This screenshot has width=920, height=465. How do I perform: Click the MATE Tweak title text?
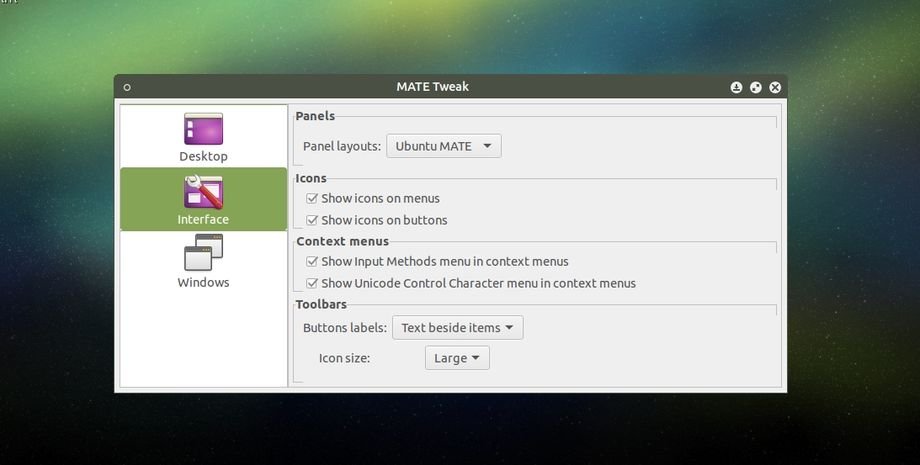432,87
